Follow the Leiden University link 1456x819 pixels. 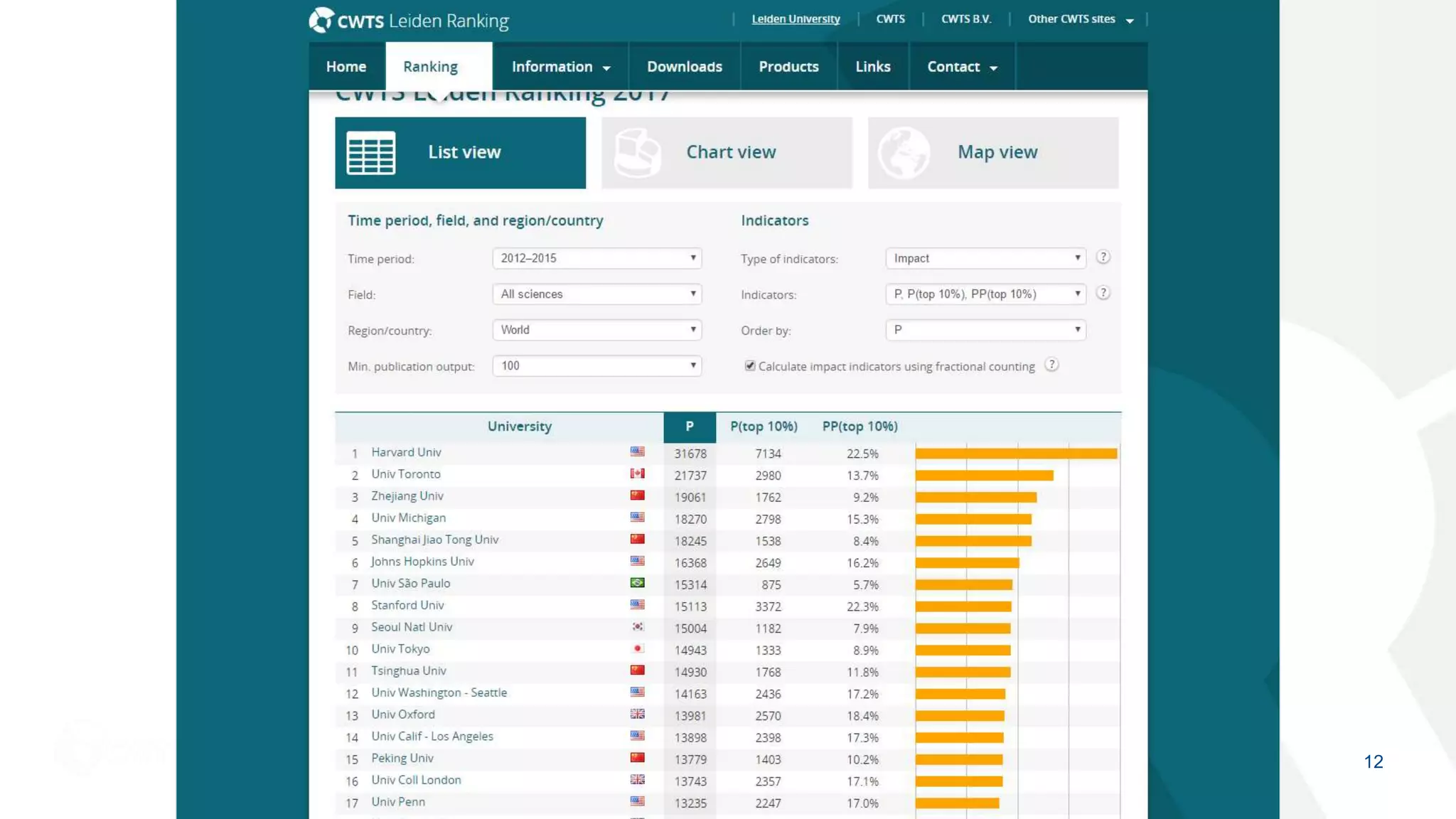pos(796,19)
